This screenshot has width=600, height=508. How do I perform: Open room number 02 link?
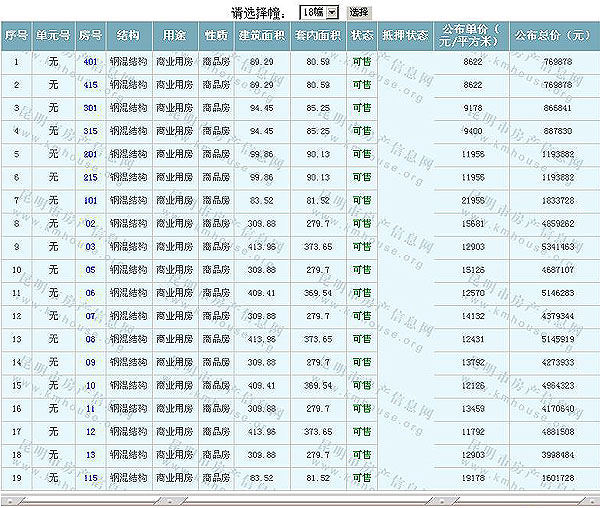click(91, 223)
